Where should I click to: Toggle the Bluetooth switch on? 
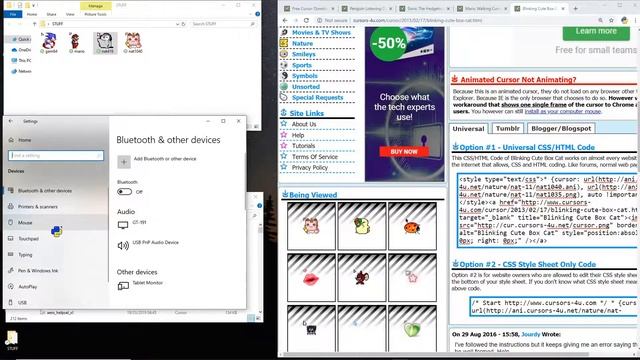(x=124, y=191)
